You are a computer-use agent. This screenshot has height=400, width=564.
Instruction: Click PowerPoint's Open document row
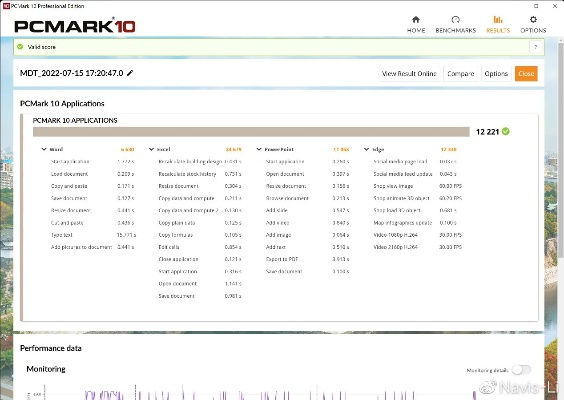307,174
